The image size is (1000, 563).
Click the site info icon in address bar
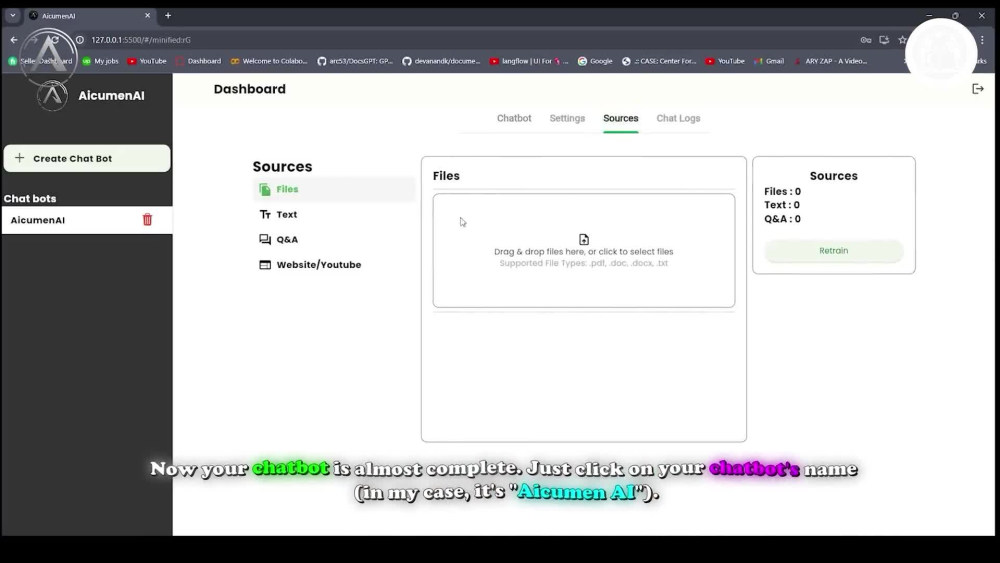pos(80,40)
